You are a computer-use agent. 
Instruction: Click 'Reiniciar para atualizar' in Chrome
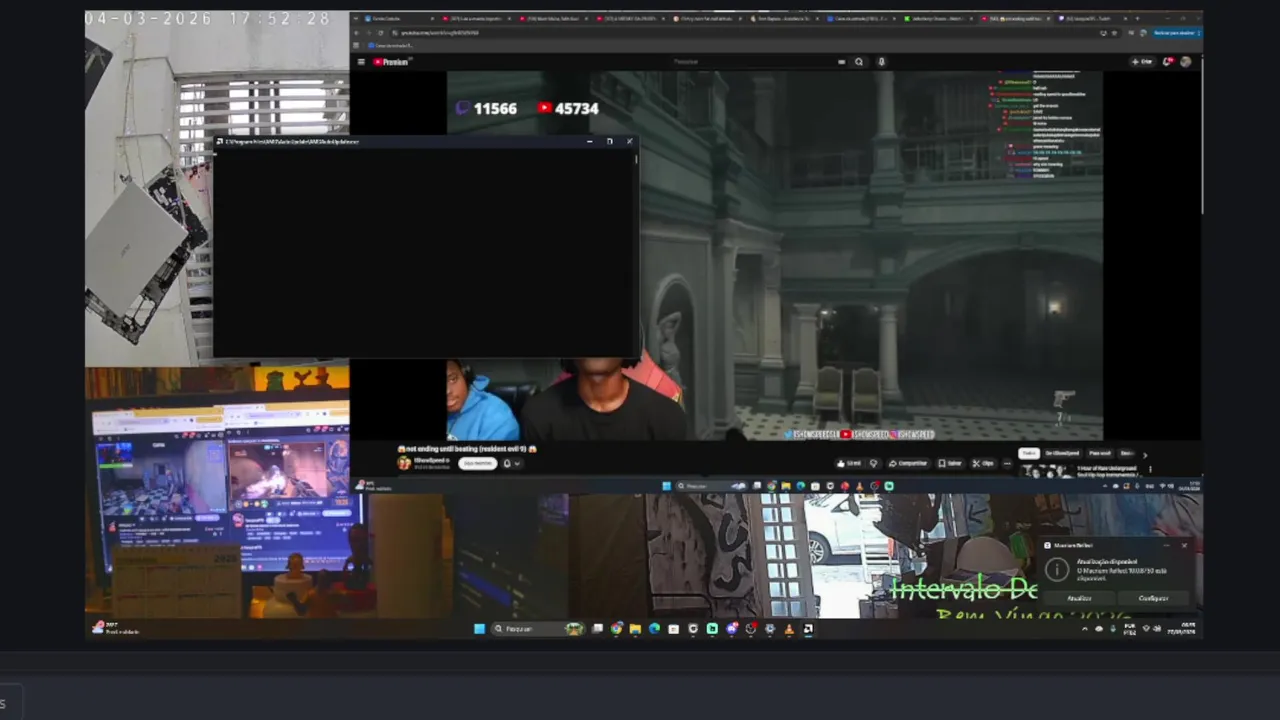[1176, 33]
